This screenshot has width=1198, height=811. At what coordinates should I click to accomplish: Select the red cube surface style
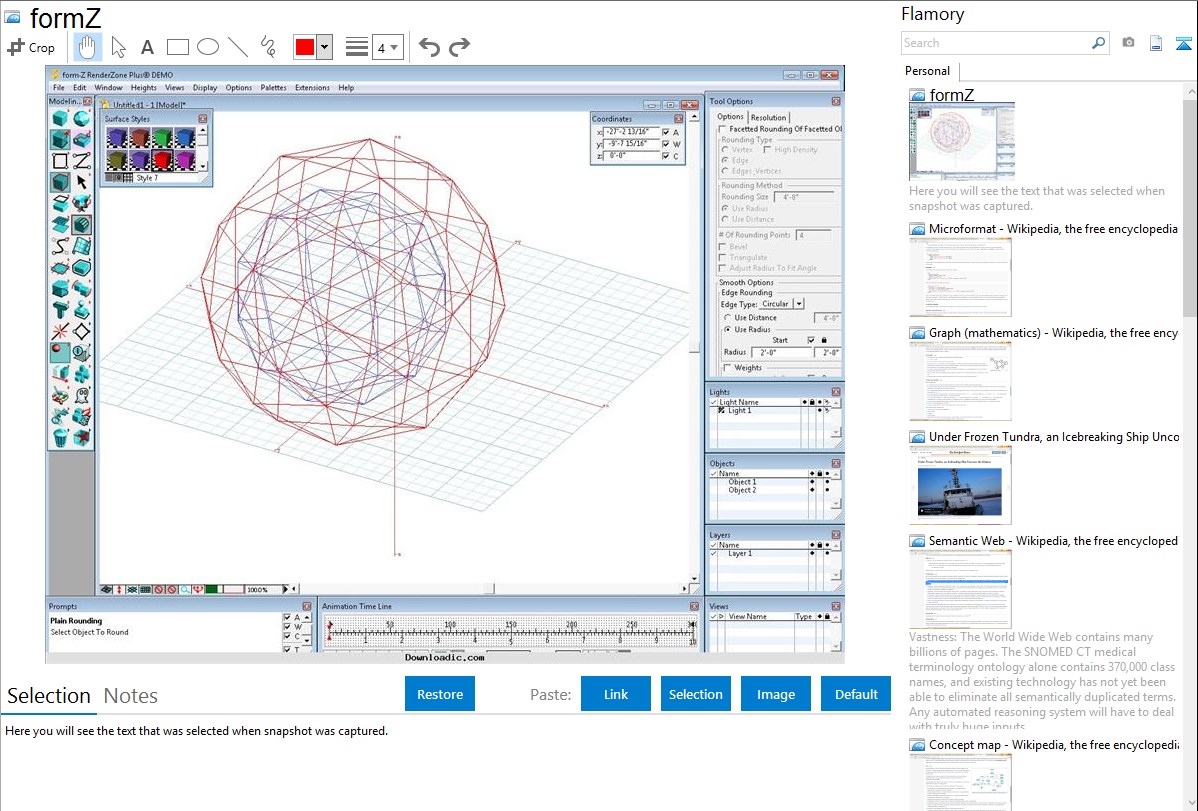162,161
